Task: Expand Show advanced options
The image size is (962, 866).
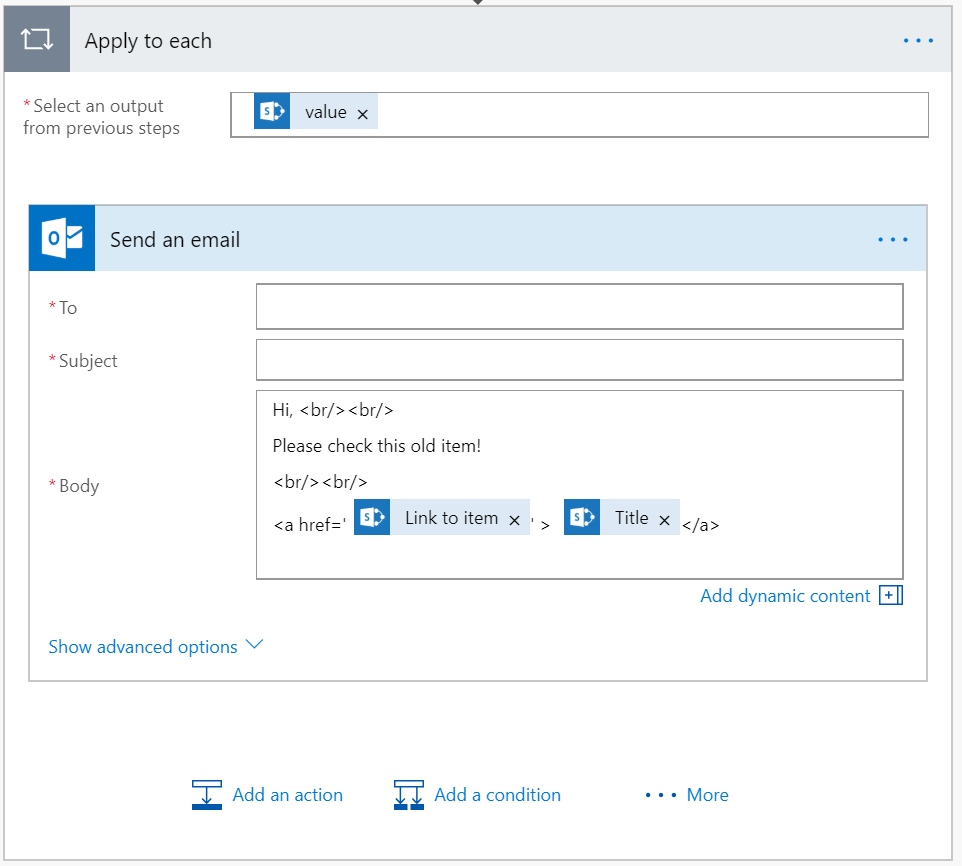Action: click(x=143, y=646)
